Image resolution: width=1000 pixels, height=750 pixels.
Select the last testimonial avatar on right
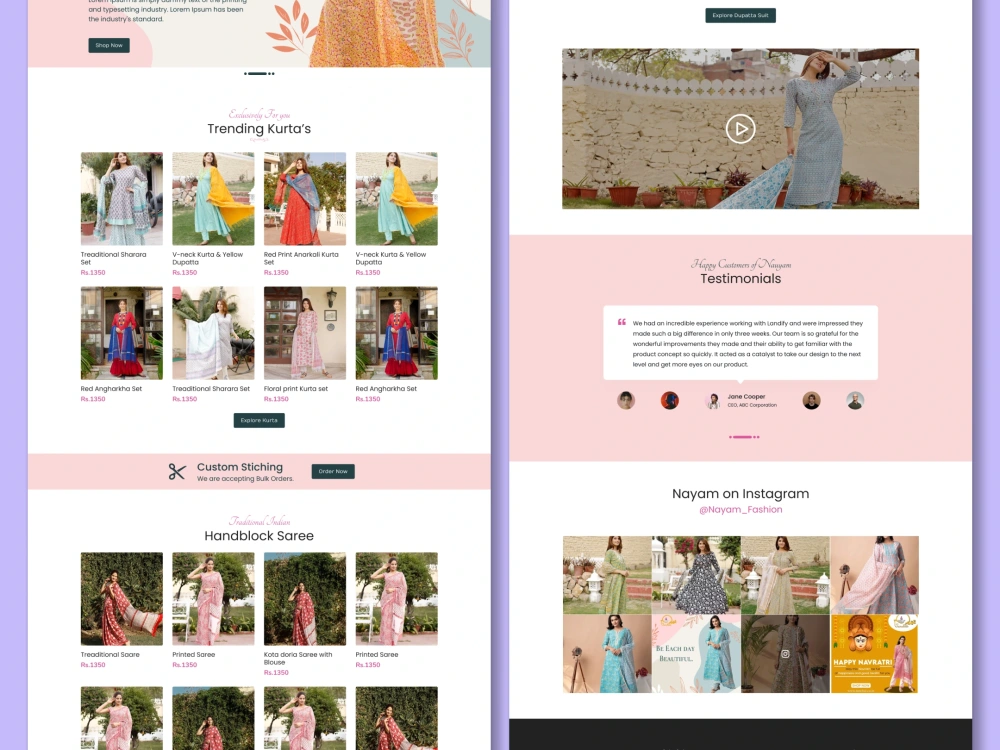click(855, 401)
